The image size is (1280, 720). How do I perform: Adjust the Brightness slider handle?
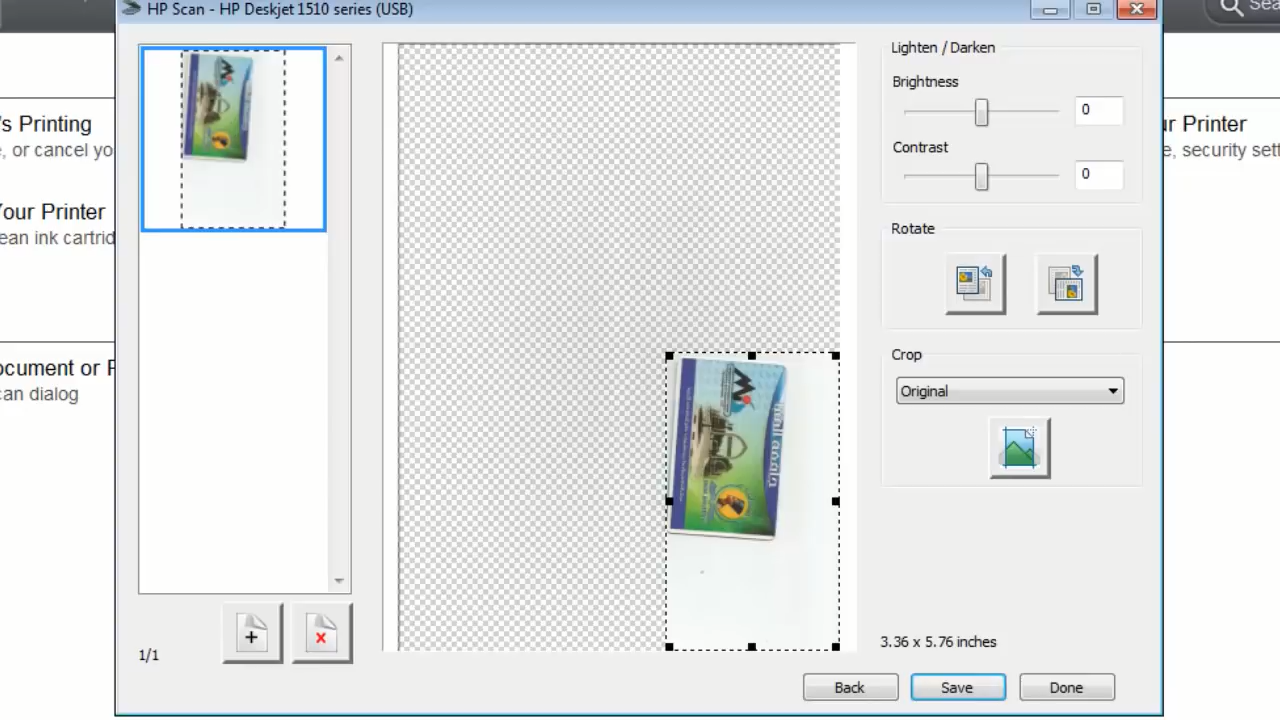(x=981, y=112)
